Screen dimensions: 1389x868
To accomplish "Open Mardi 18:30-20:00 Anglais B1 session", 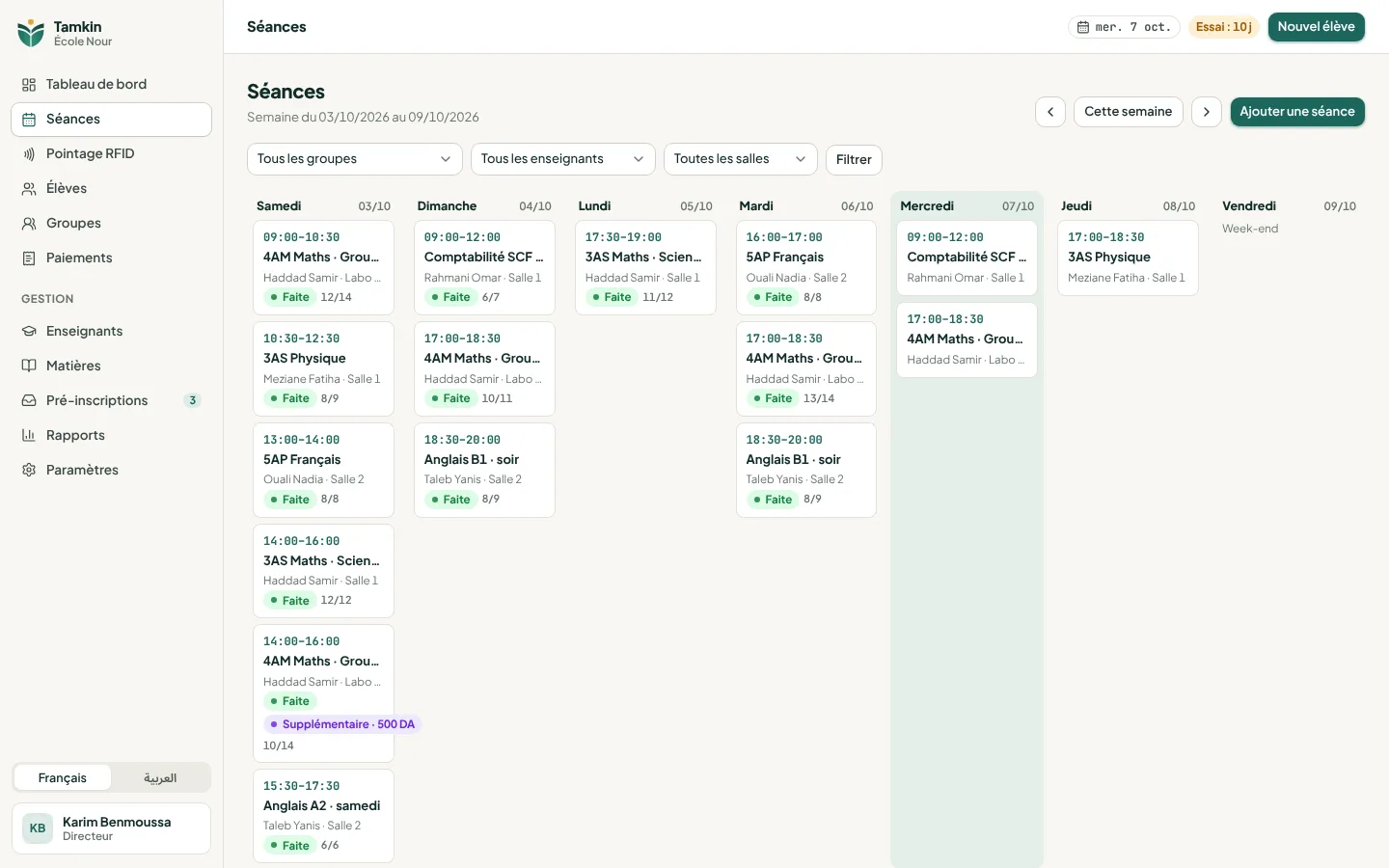I will 806,470.
